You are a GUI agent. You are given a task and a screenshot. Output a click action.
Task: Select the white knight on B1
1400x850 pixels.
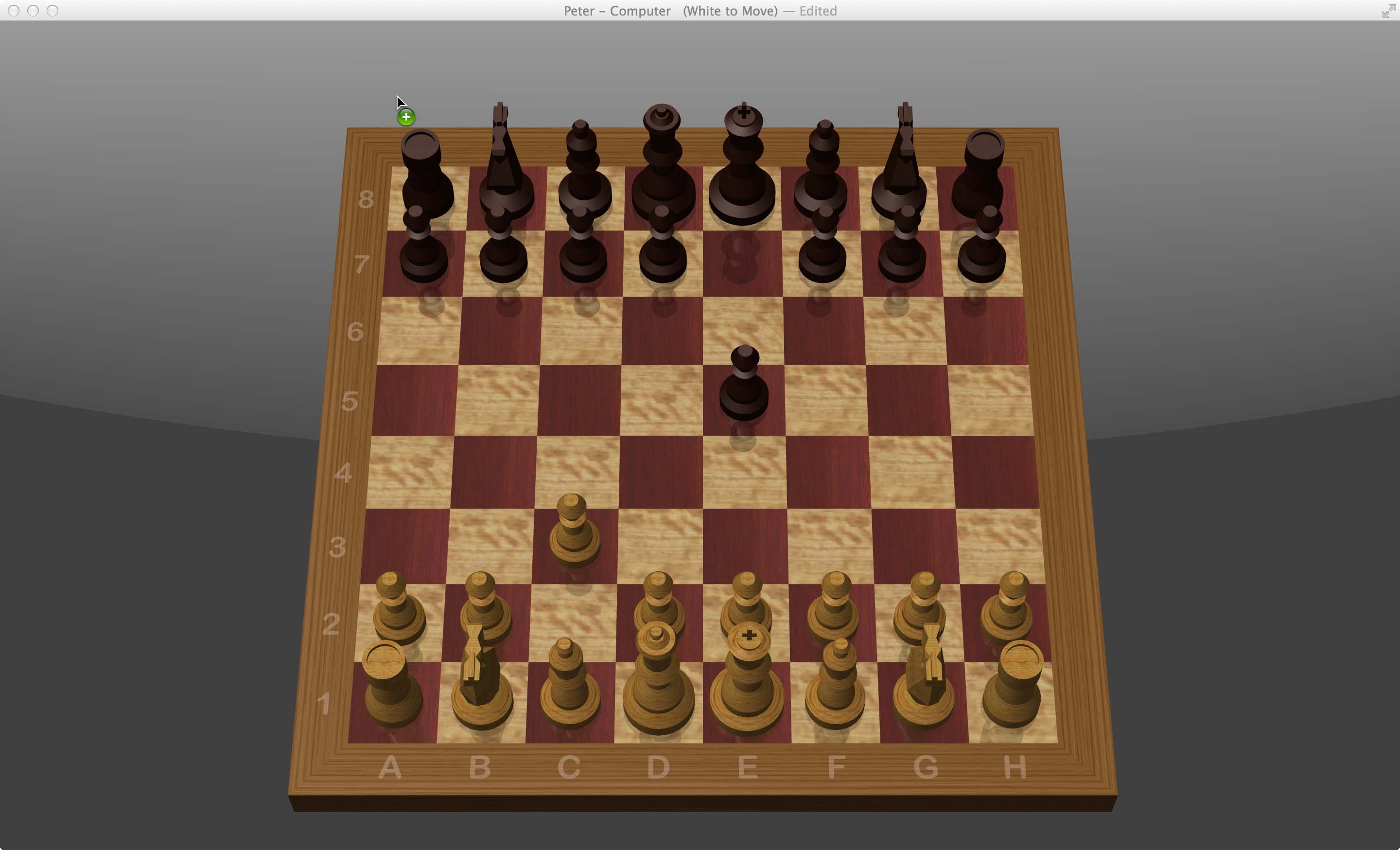point(481,676)
